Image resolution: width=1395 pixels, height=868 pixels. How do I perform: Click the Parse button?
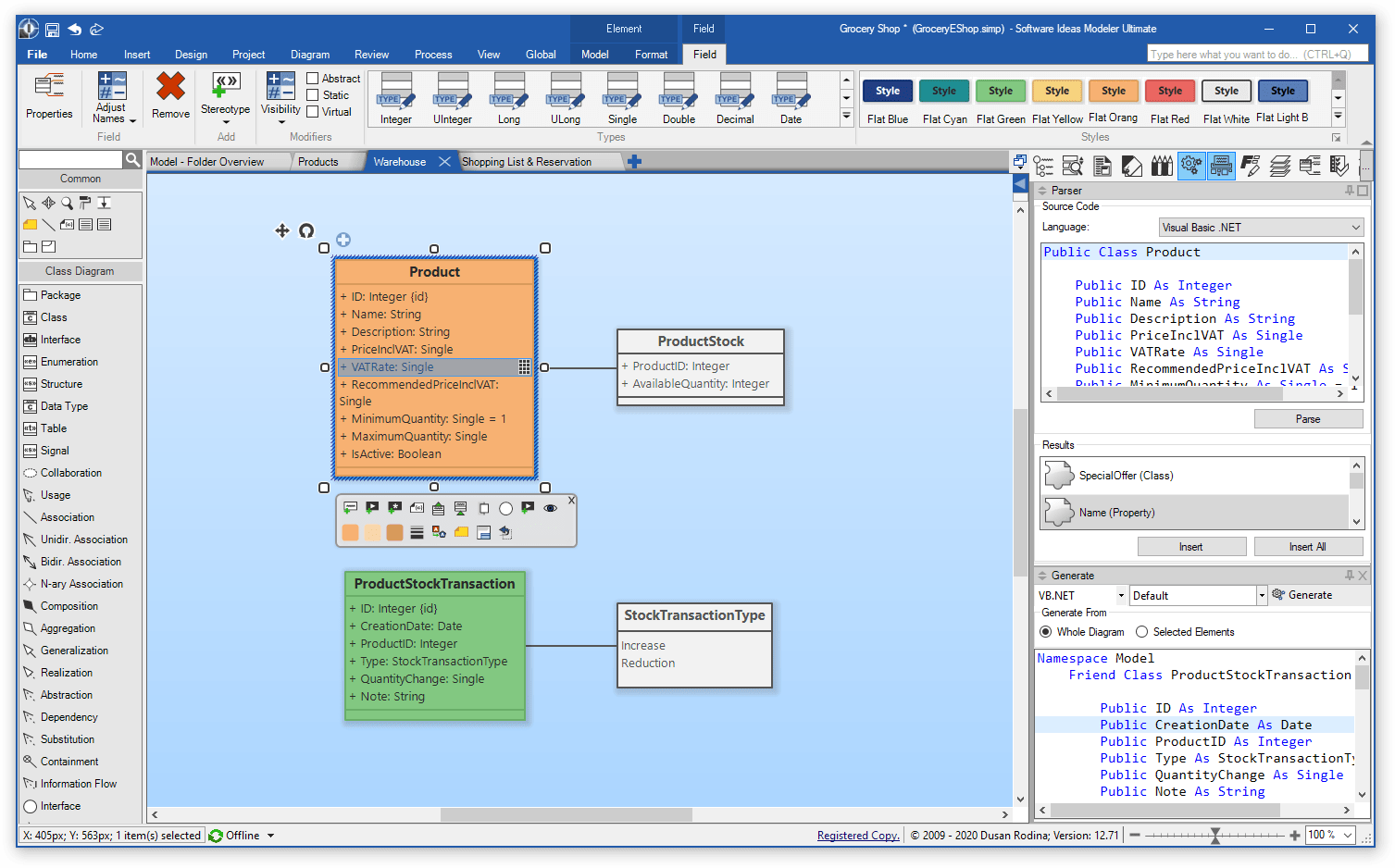[1308, 419]
